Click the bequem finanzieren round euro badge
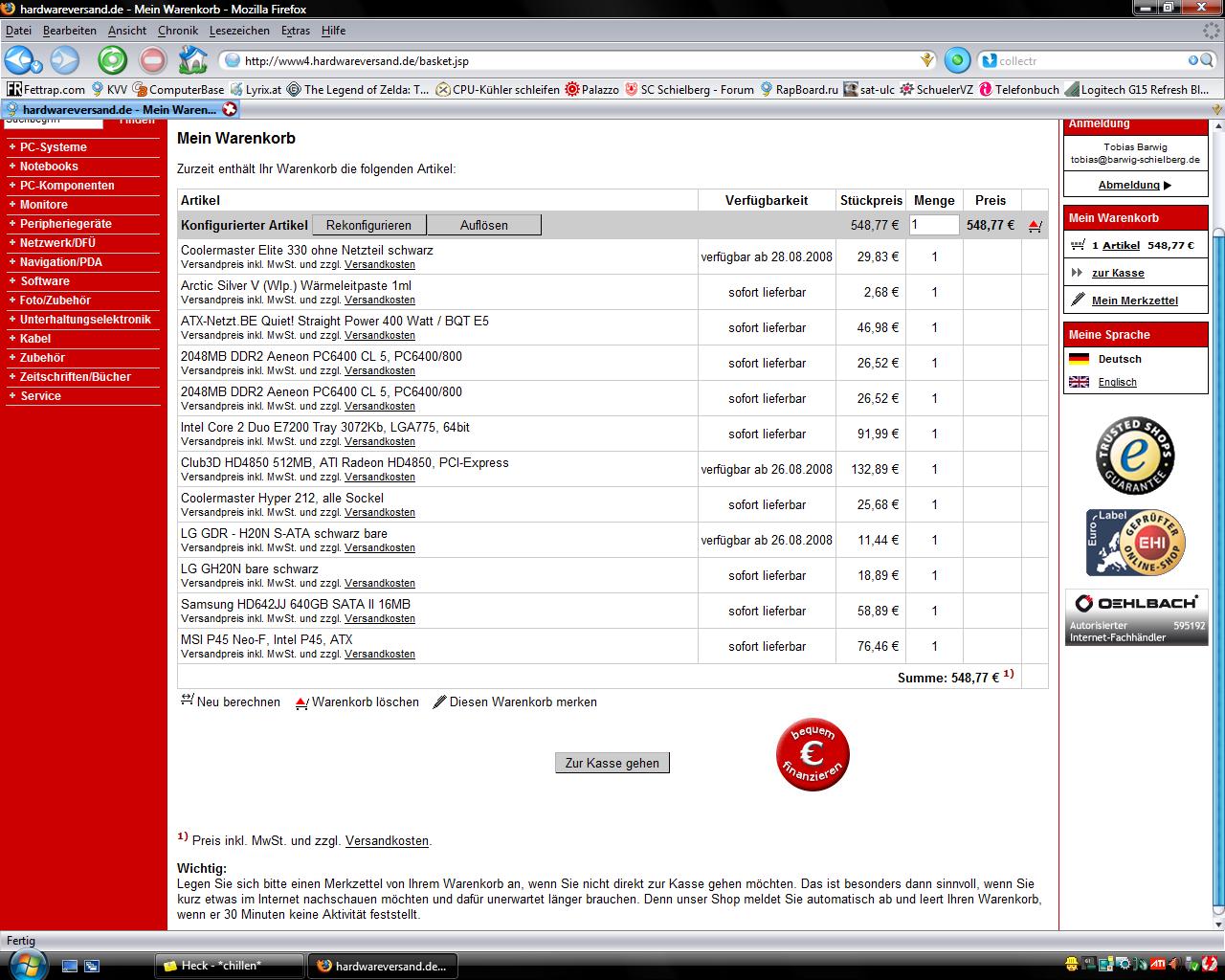1225x980 pixels. (x=813, y=754)
